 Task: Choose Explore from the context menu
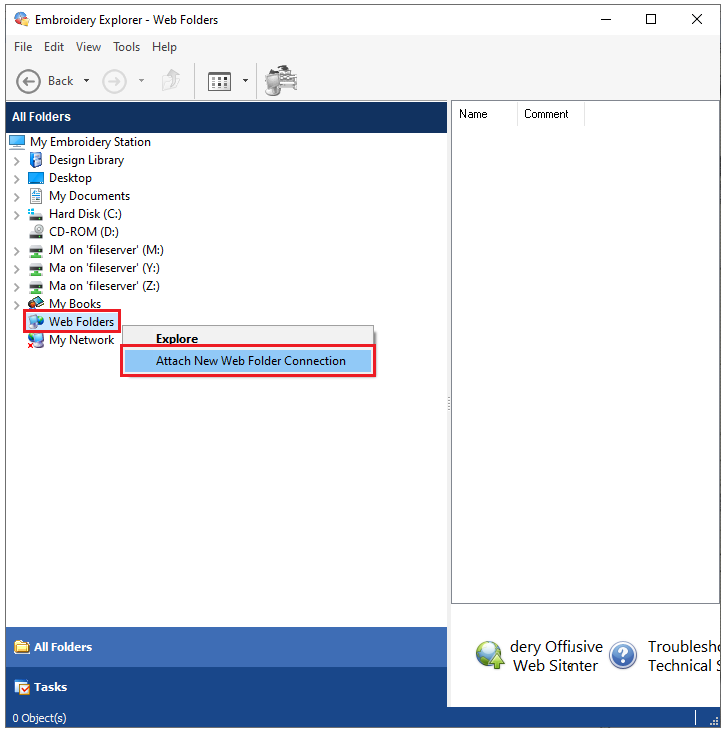[x=248, y=338]
